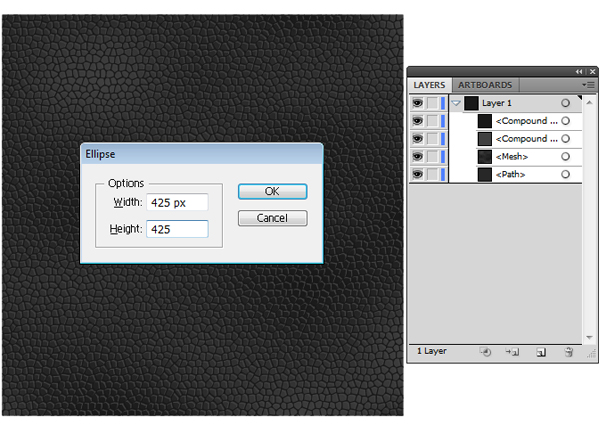Click the 'Ellipse' dialog title bar
The width and height of the screenshot is (600, 427).
pos(202,154)
